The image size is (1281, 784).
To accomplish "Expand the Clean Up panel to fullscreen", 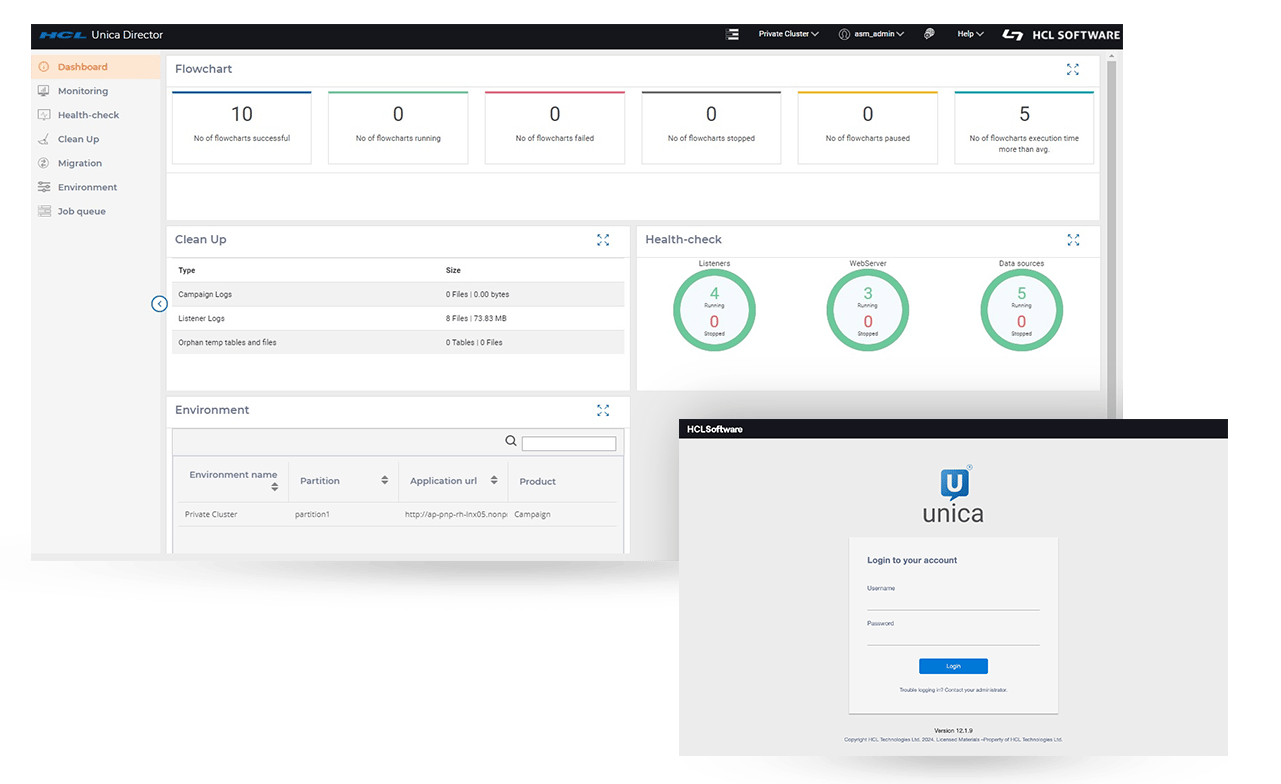I will point(603,240).
